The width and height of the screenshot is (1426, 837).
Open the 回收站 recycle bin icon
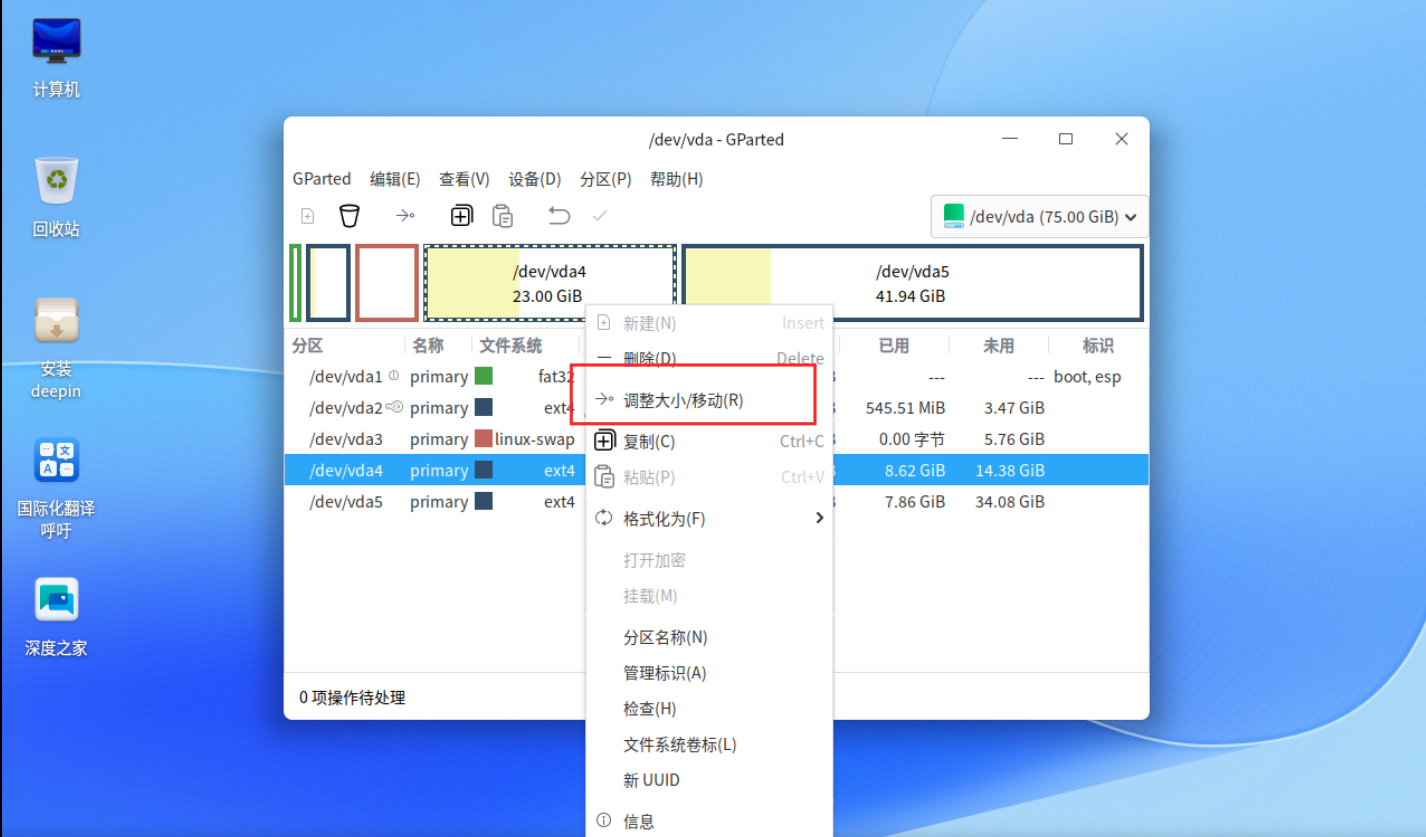point(56,197)
